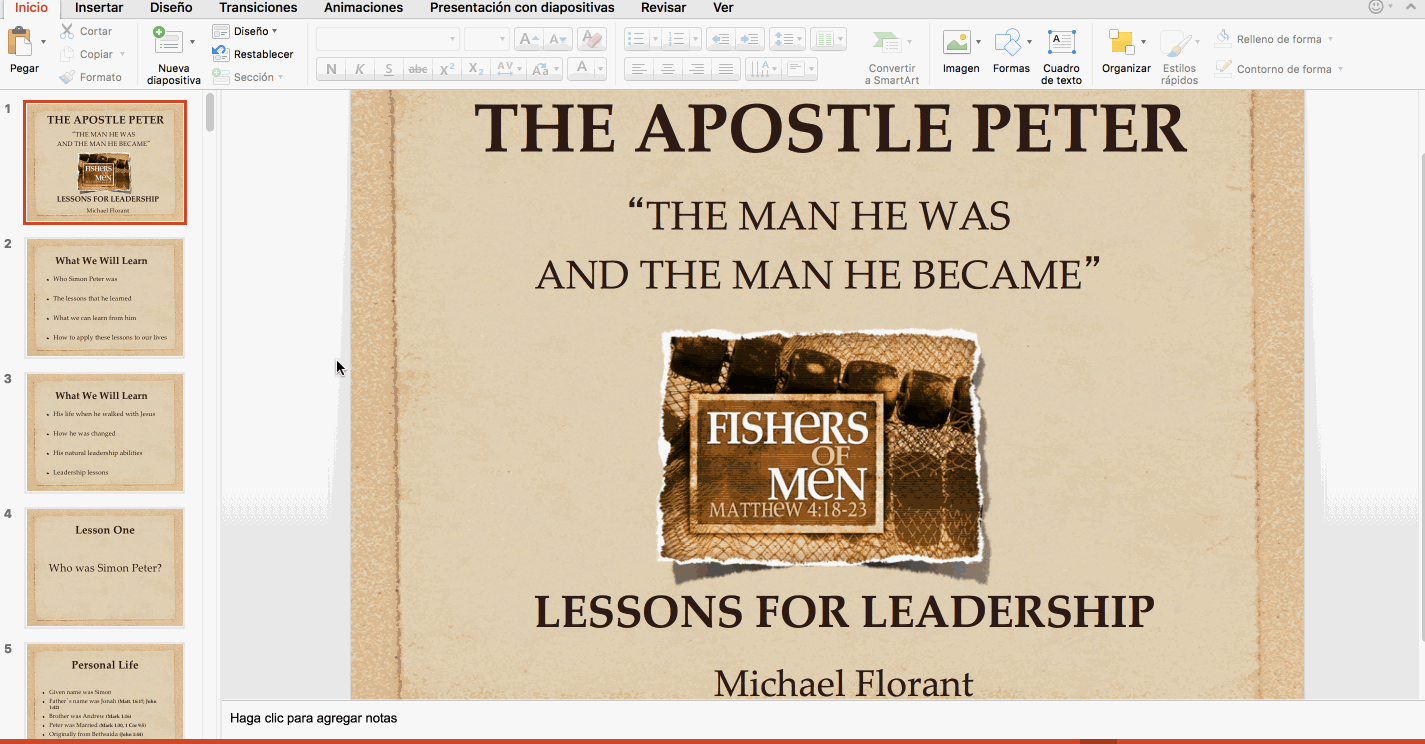Click the Cortar scissors icon

(67, 31)
